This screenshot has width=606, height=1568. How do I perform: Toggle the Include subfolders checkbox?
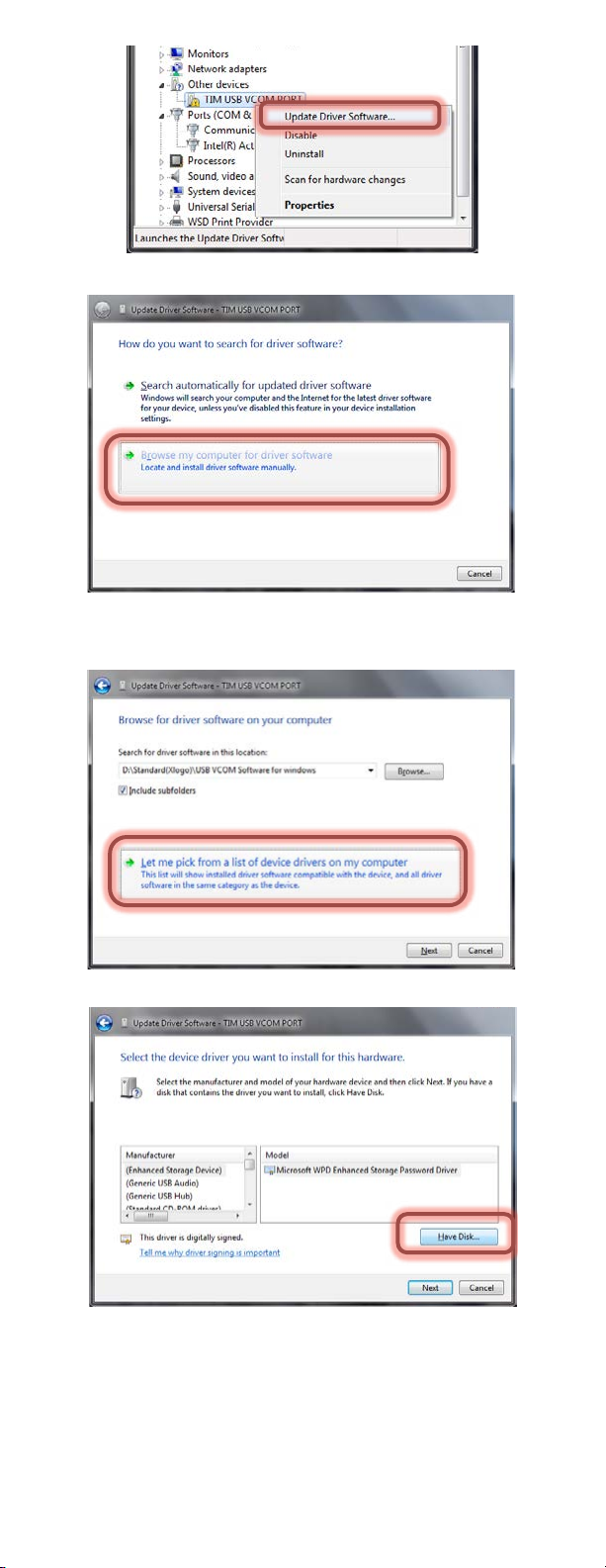(123, 791)
